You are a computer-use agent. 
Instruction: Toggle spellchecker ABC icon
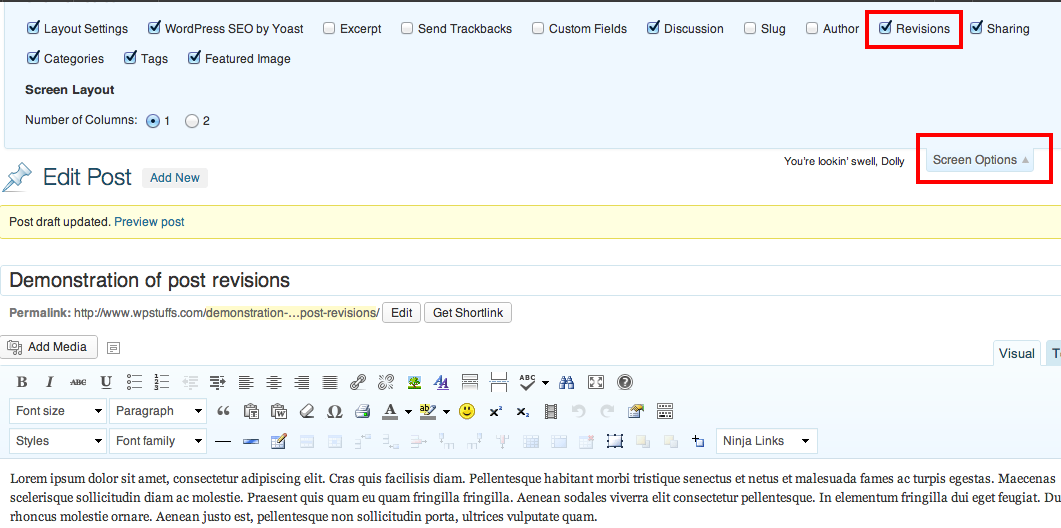point(527,382)
